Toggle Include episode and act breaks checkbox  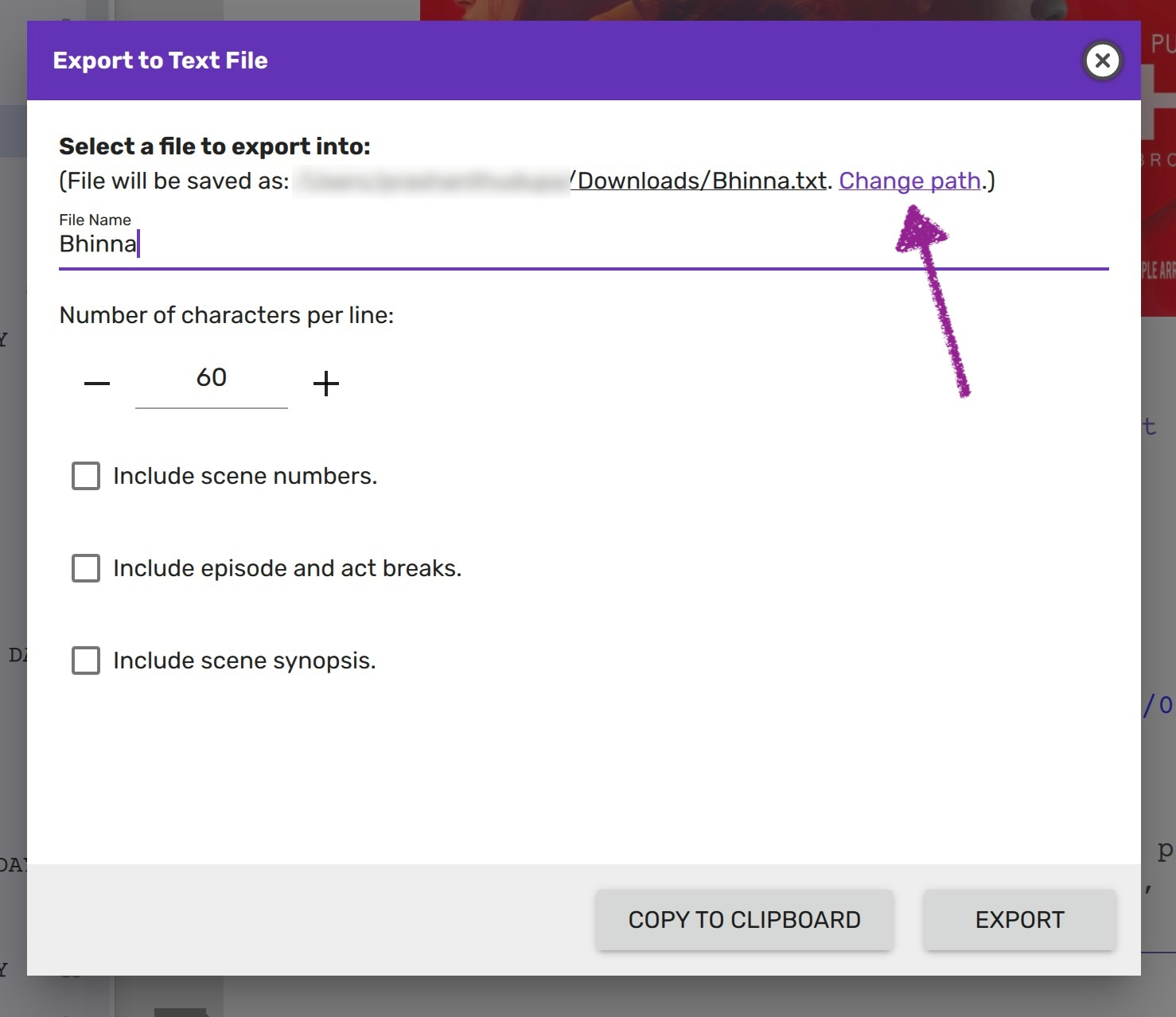point(86,568)
